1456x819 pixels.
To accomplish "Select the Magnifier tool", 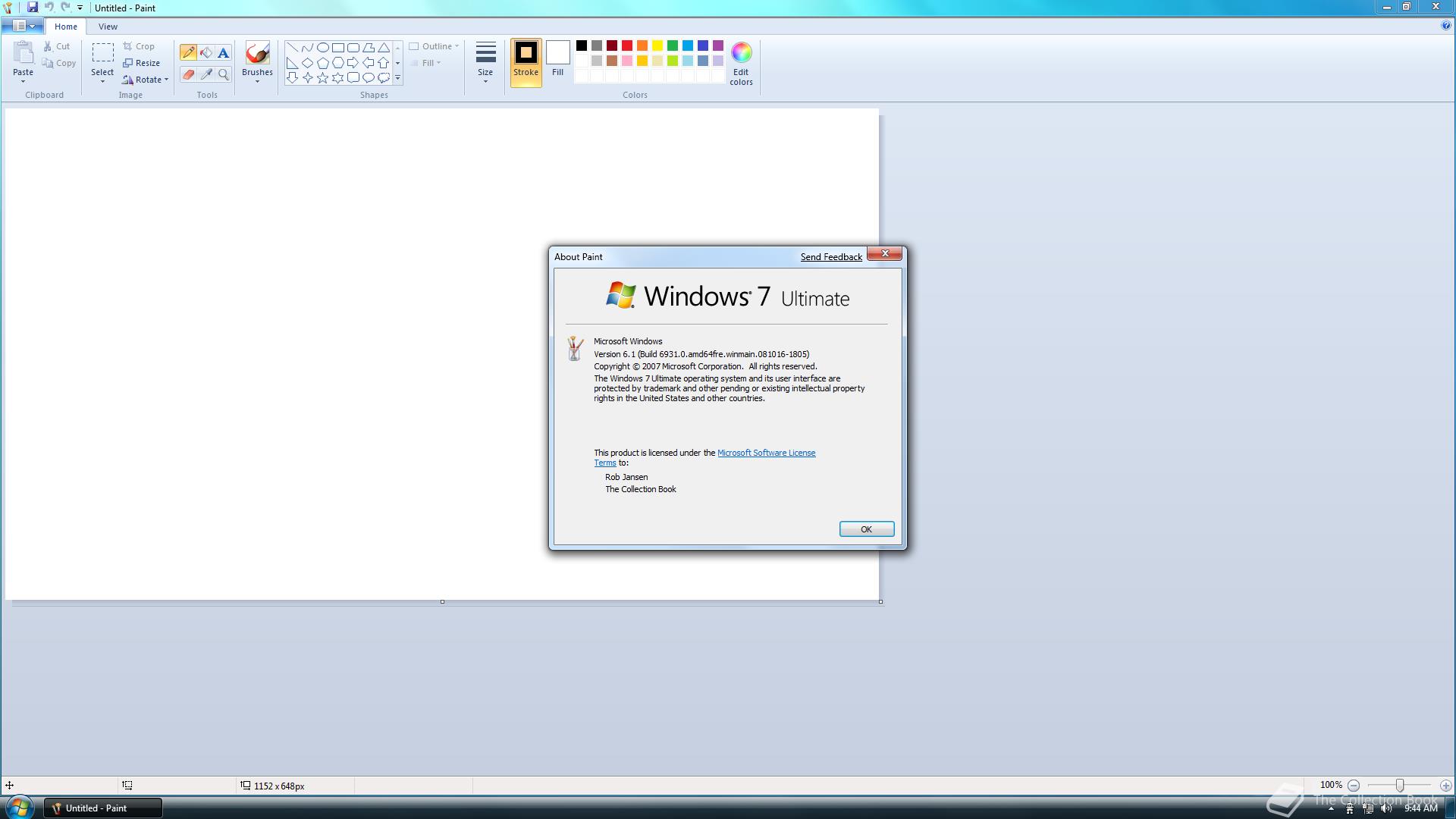I will click(223, 74).
